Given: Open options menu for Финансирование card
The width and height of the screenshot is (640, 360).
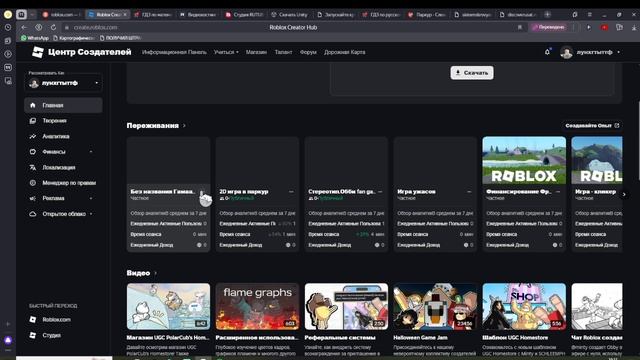Looking at the screenshot, I should coord(558,191).
